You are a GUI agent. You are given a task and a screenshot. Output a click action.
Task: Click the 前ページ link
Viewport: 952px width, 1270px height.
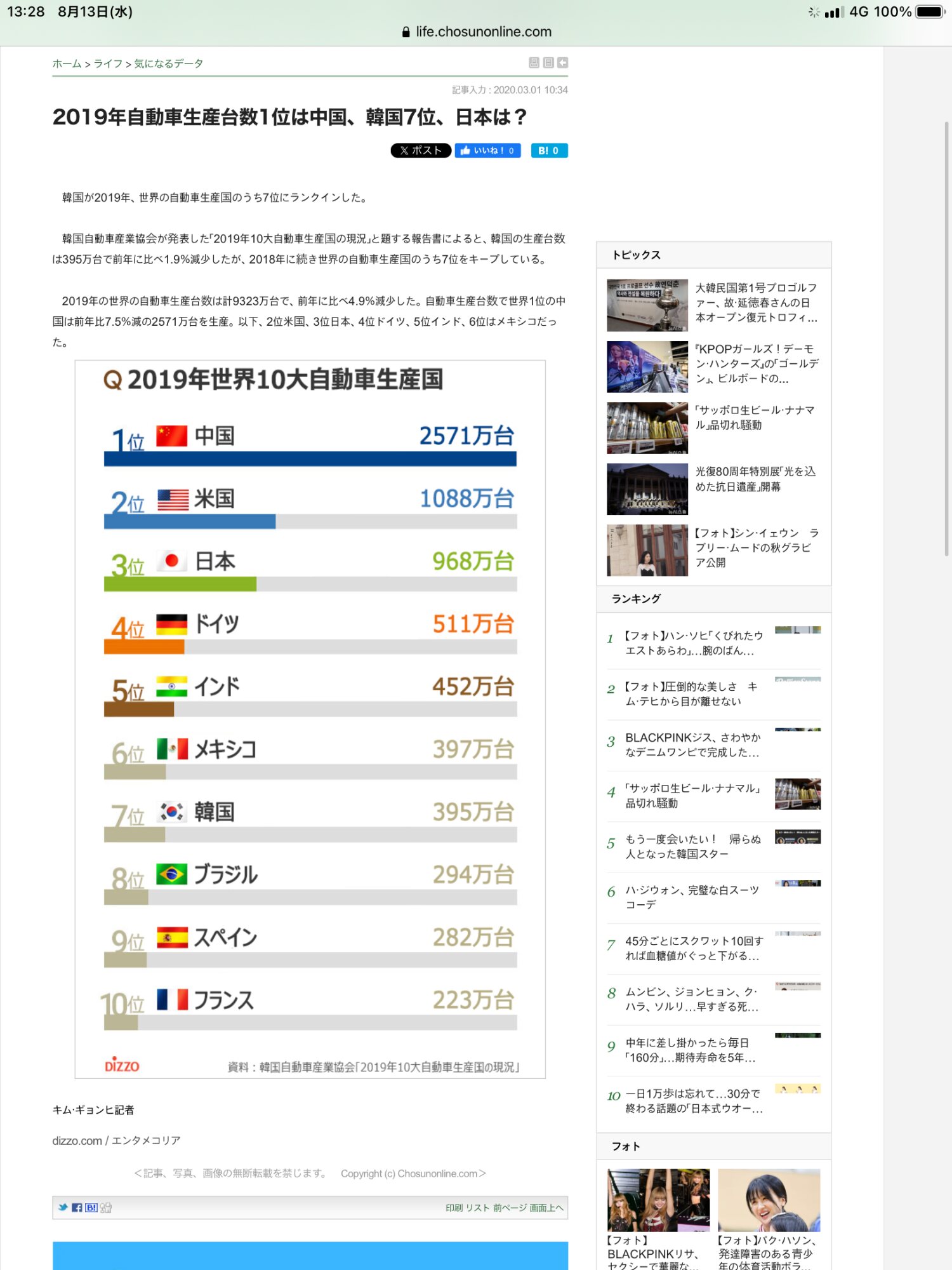(x=510, y=1208)
